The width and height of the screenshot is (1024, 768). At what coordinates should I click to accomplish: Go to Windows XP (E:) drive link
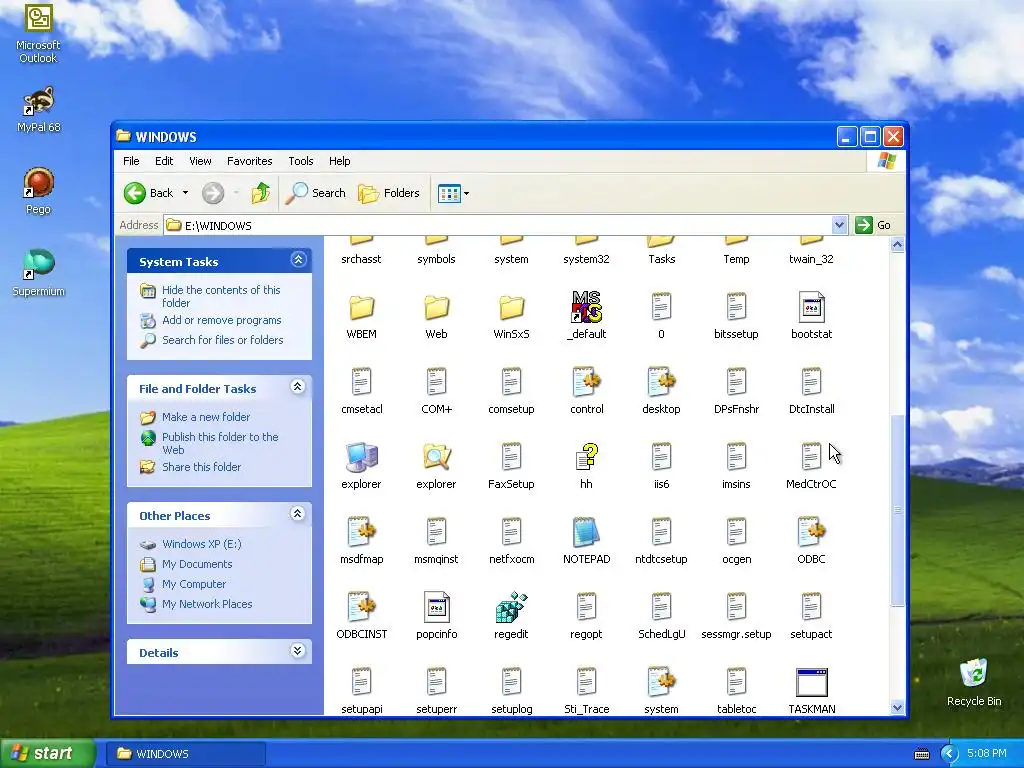[x=202, y=544]
